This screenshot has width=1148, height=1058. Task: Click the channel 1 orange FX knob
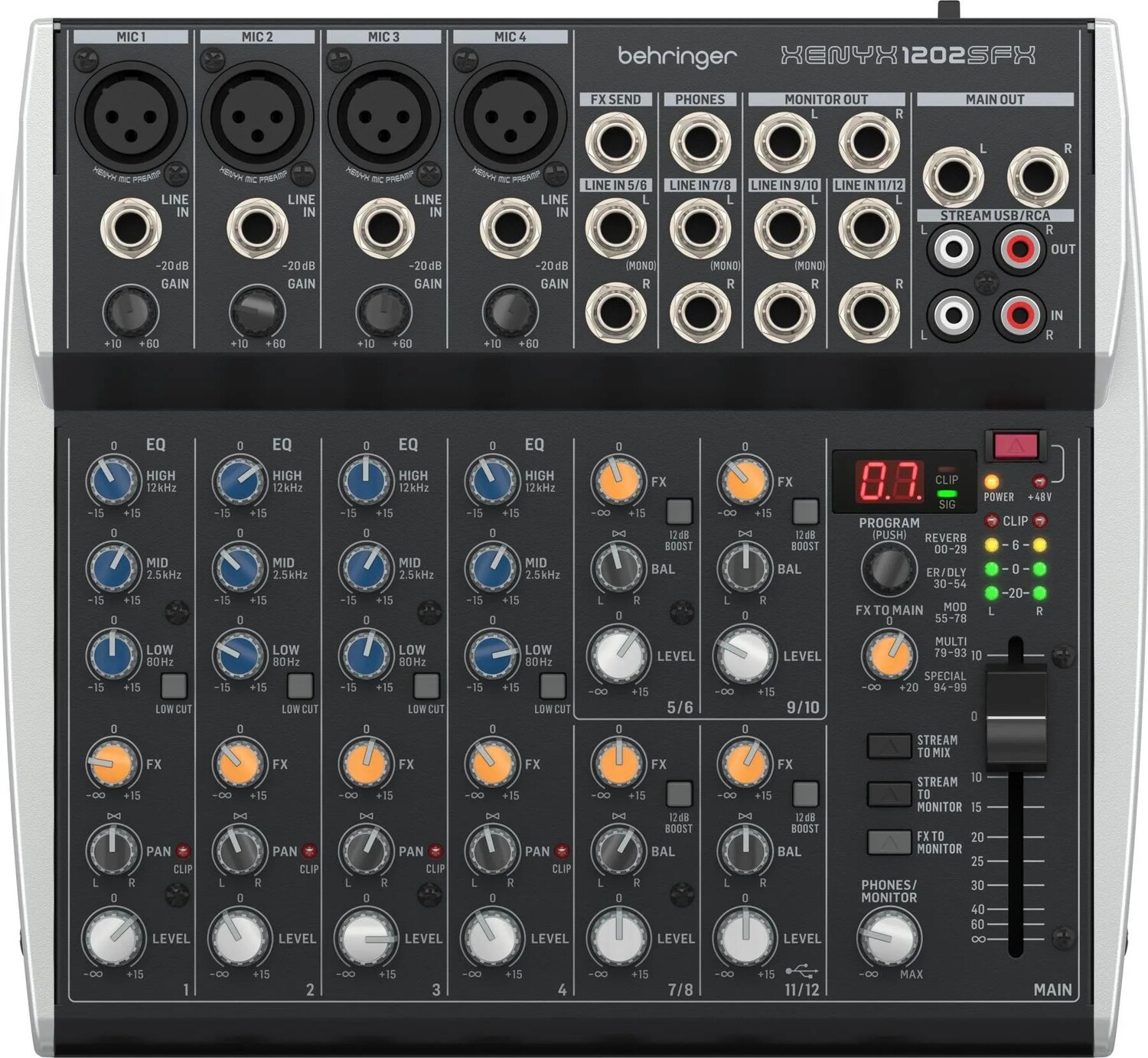click(113, 763)
